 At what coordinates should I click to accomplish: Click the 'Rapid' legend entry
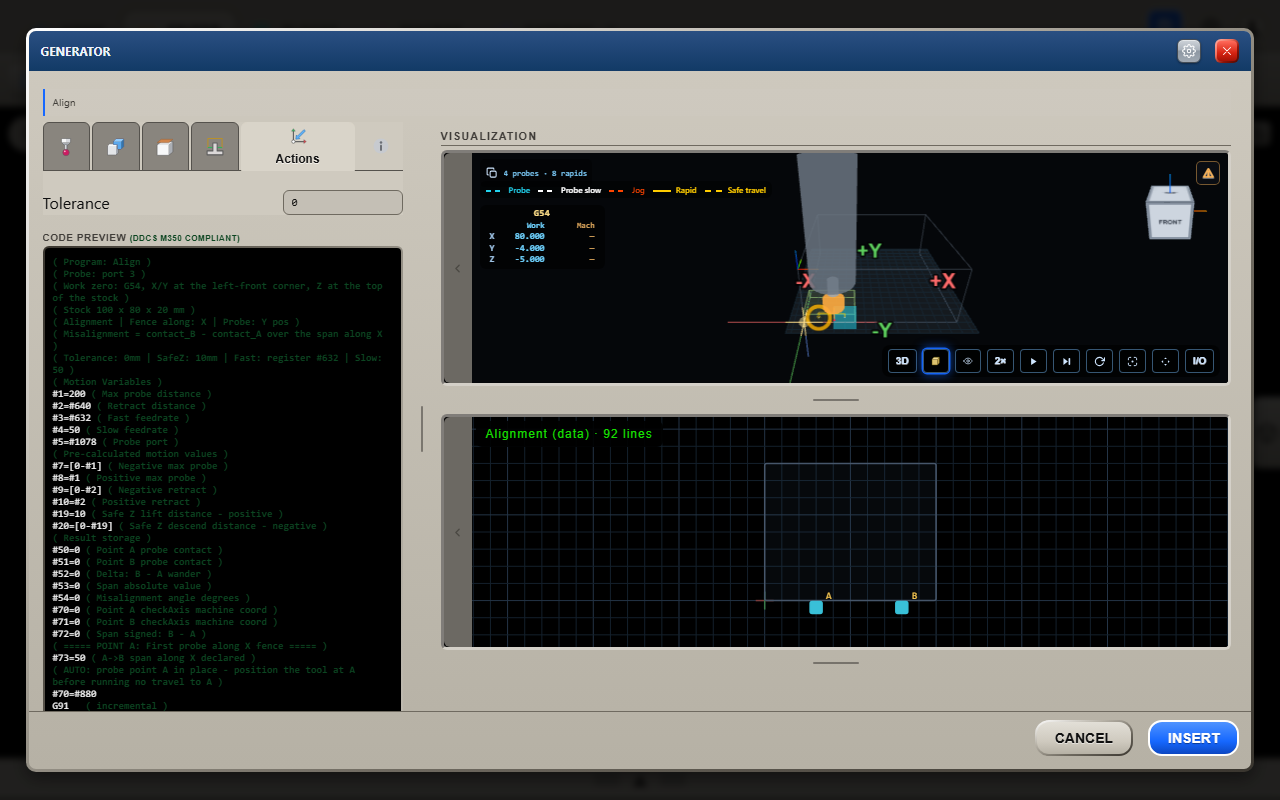coord(675,190)
